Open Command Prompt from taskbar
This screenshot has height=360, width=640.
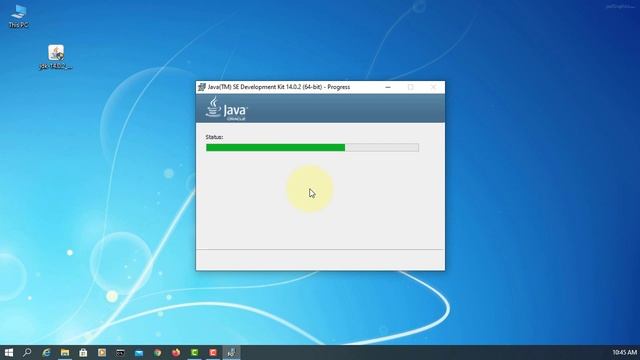pos(120,352)
